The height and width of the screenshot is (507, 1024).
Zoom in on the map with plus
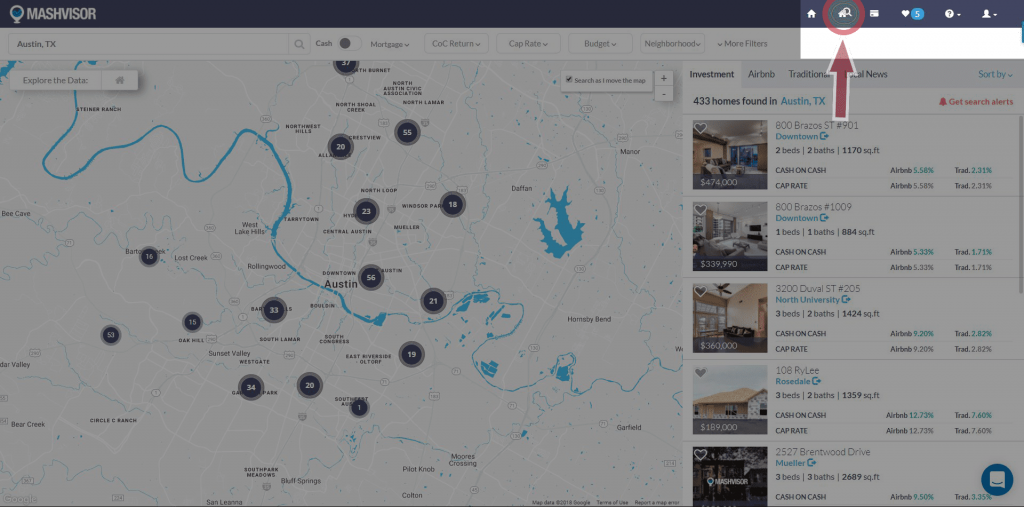663,78
